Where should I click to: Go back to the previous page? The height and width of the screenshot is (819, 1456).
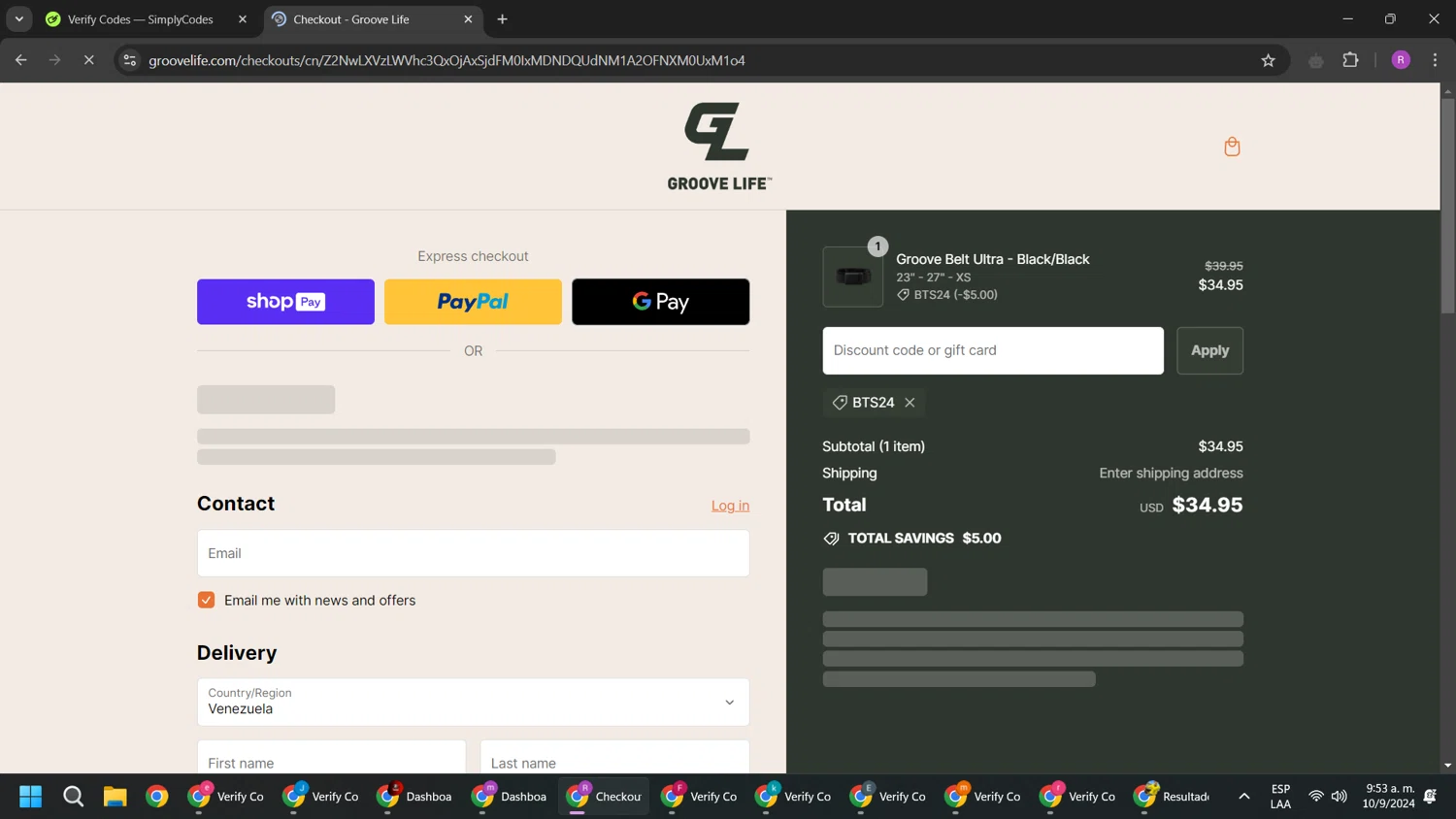(20, 60)
